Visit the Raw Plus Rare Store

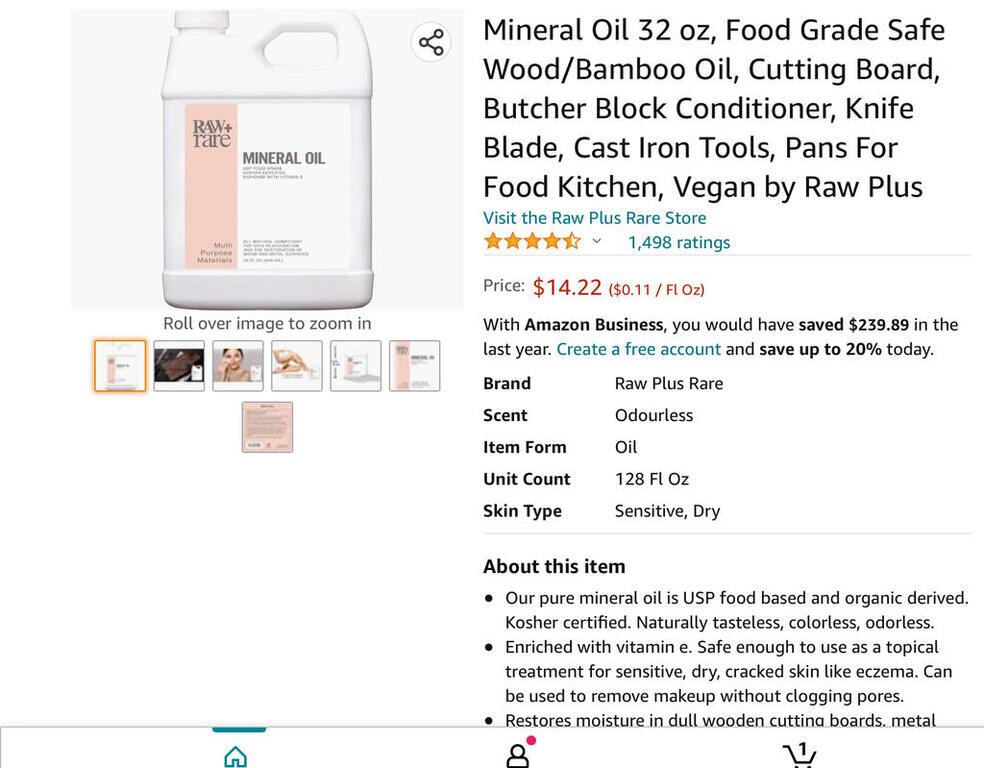594,218
